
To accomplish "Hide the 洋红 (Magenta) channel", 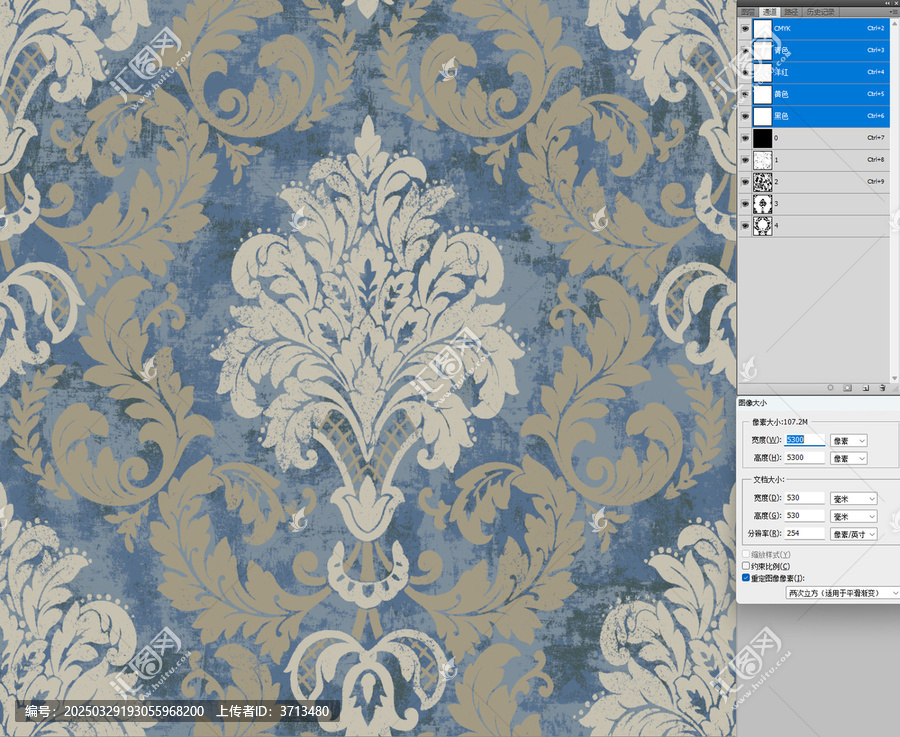I will (x=745, y=72).
